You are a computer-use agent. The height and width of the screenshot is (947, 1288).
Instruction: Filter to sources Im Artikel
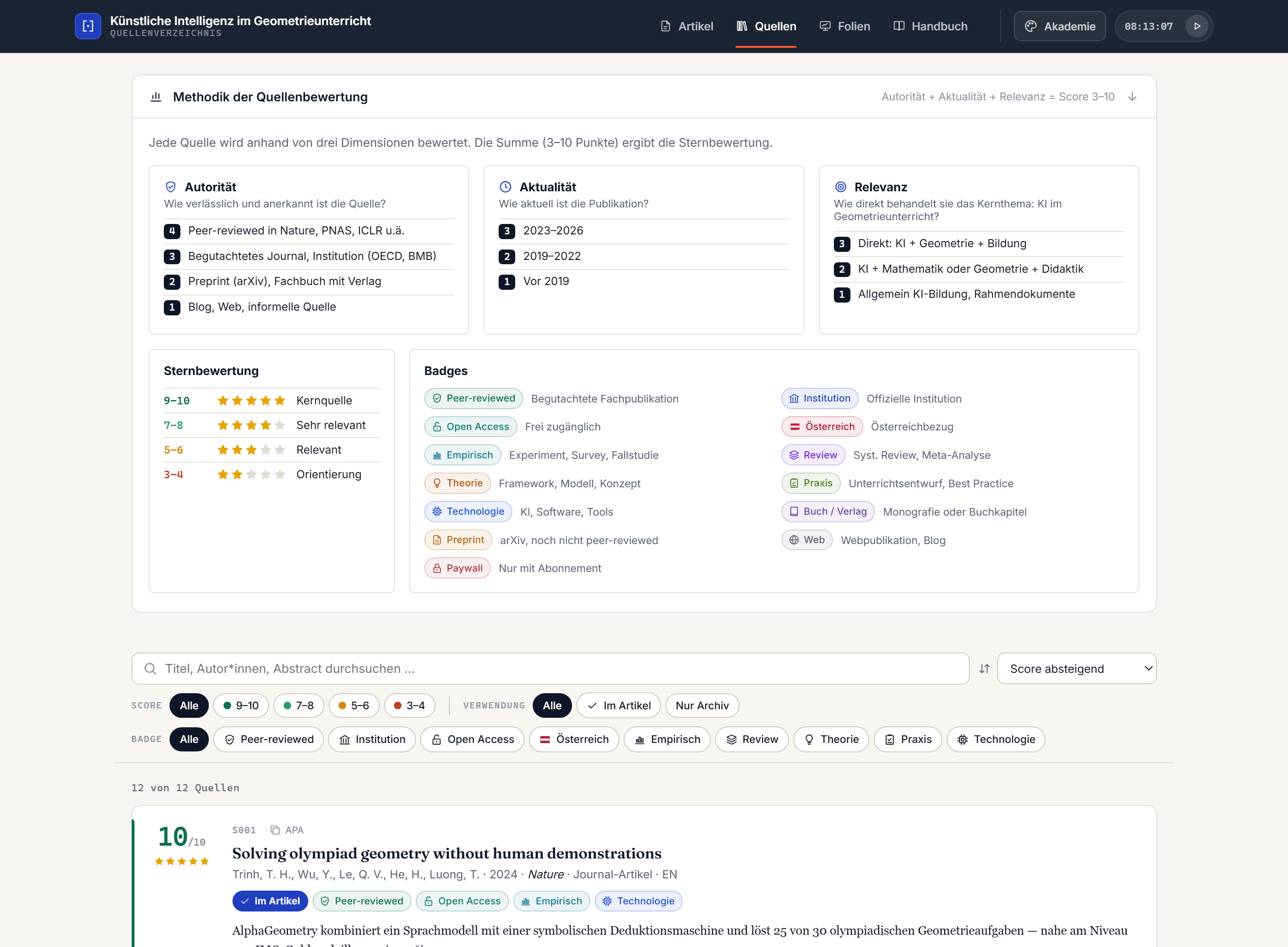618,706
